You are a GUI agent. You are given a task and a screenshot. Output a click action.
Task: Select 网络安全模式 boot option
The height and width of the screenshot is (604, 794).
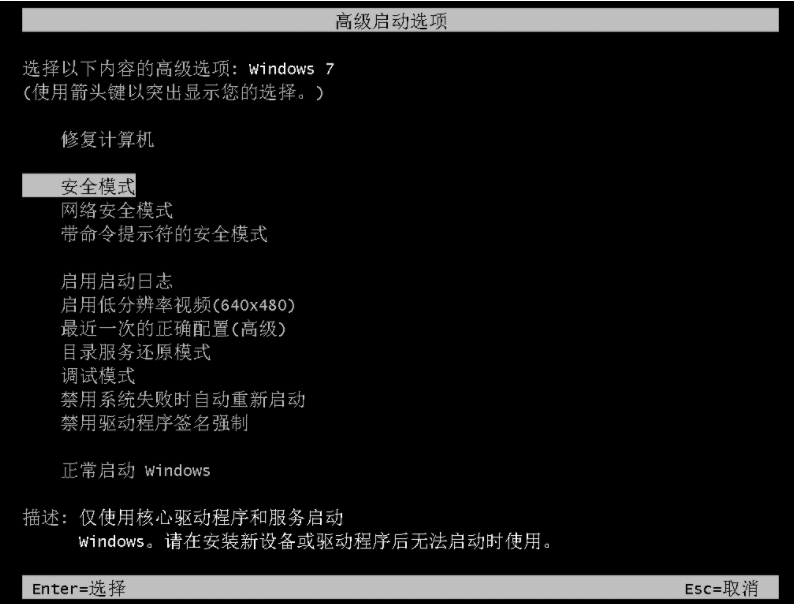(x=117, y=210)
